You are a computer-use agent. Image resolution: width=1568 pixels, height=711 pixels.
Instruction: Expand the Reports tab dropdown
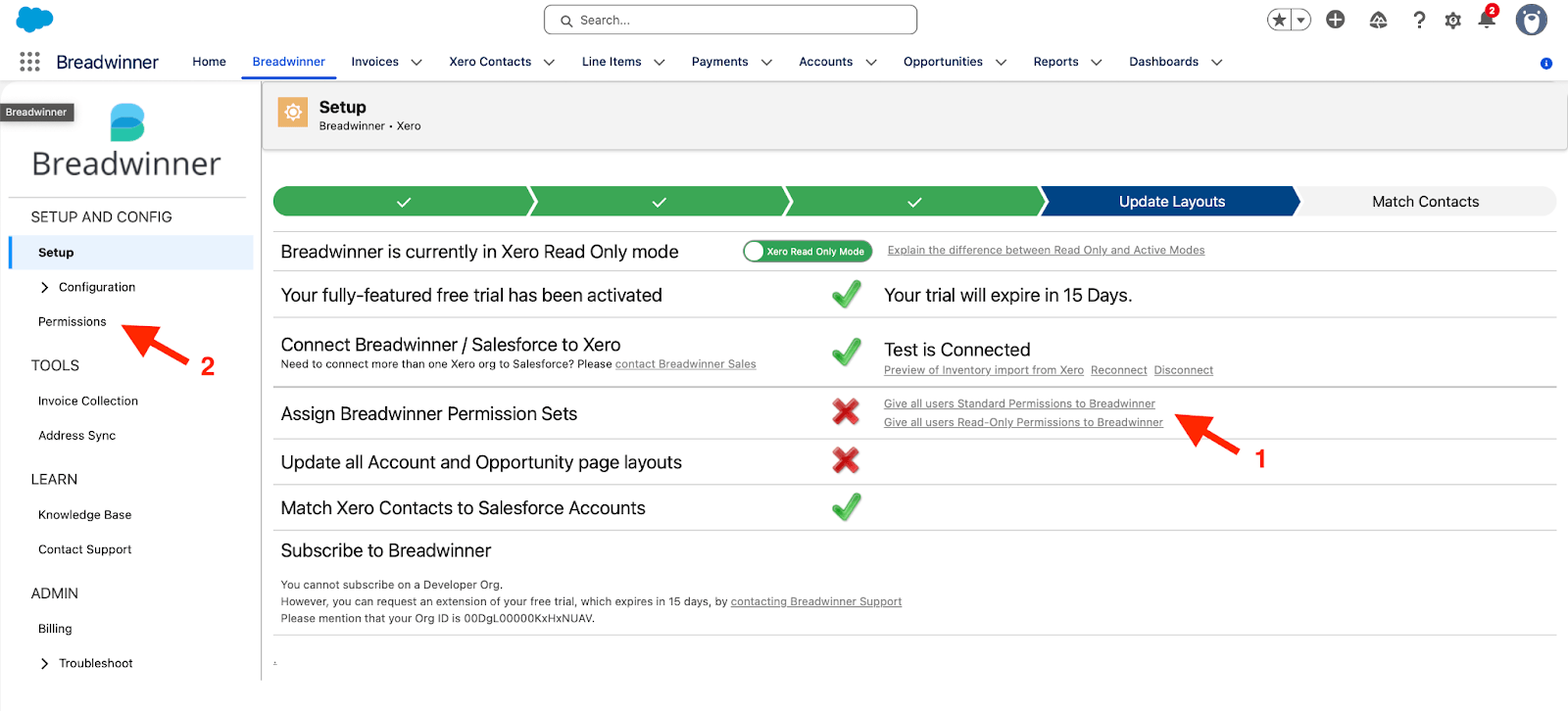1097,62
